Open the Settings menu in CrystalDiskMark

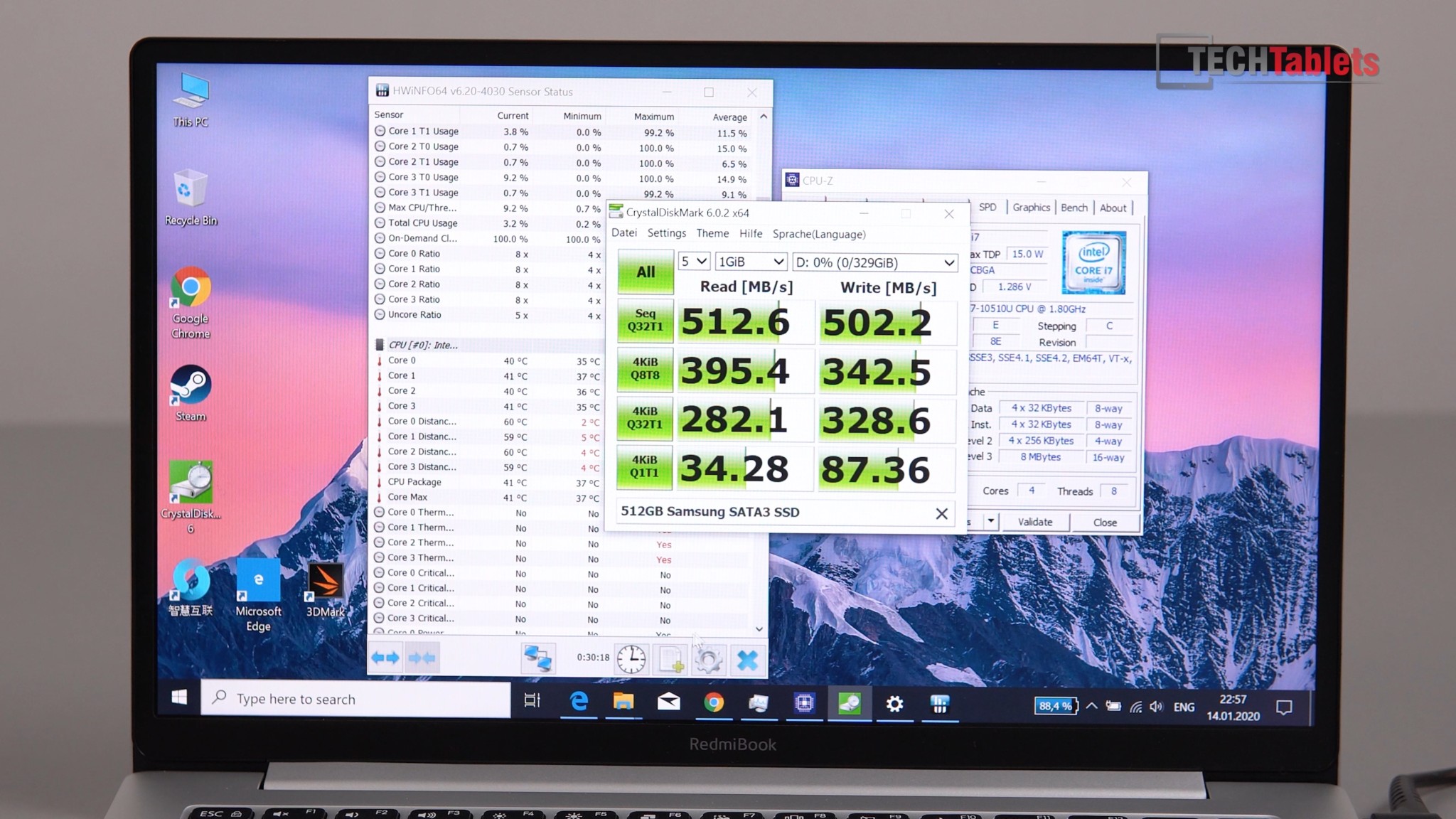point(667,233)
